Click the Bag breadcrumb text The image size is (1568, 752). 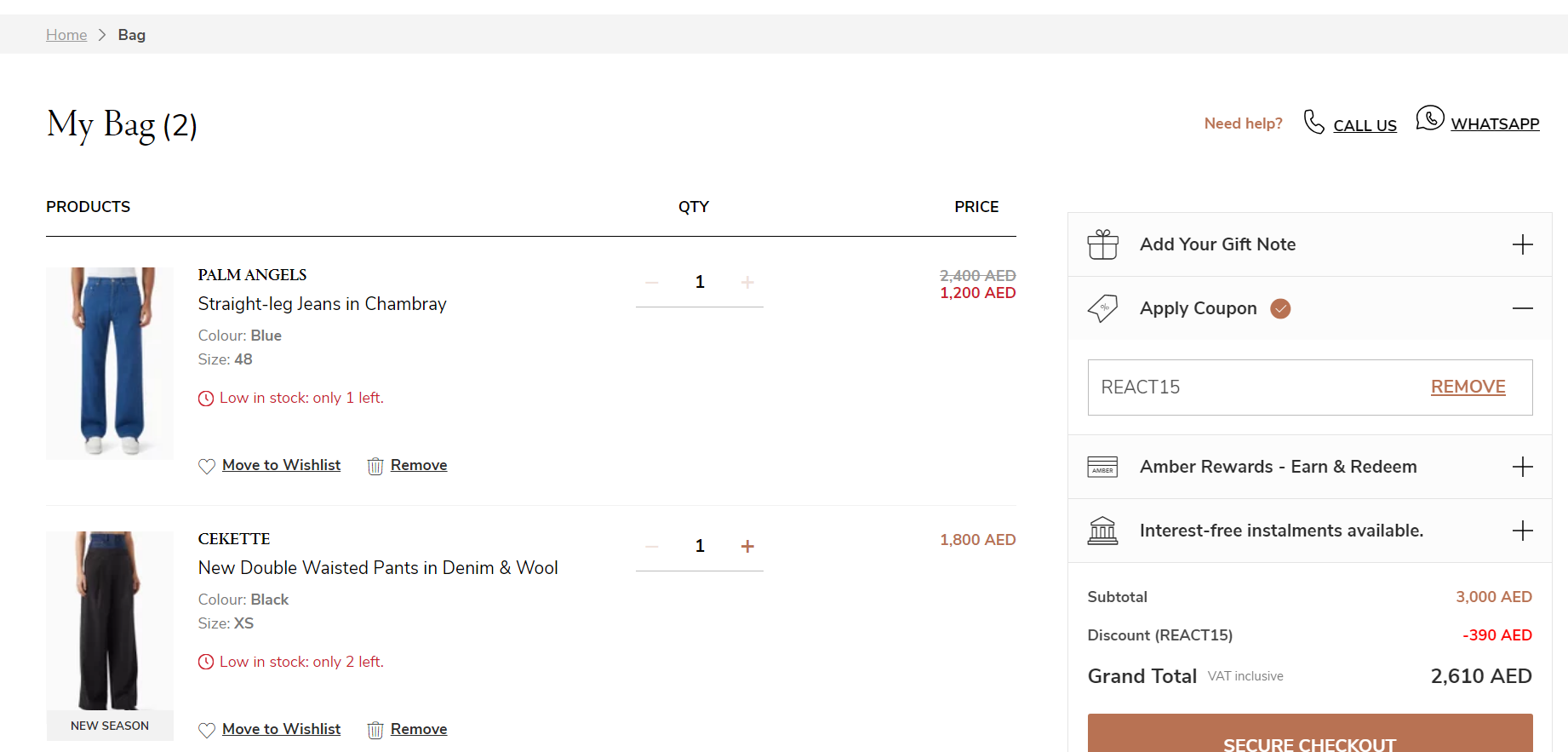[x=132, y=35]
